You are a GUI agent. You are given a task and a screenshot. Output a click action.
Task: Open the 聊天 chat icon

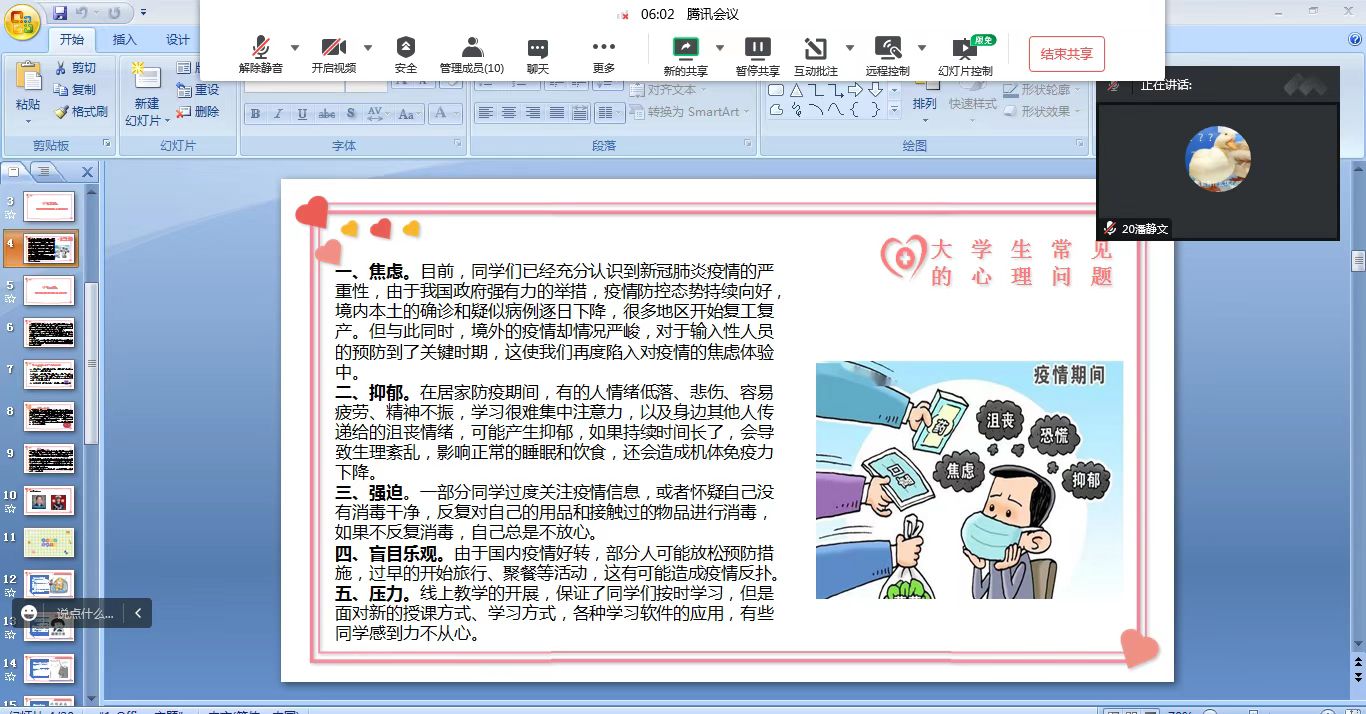[538, 53]
